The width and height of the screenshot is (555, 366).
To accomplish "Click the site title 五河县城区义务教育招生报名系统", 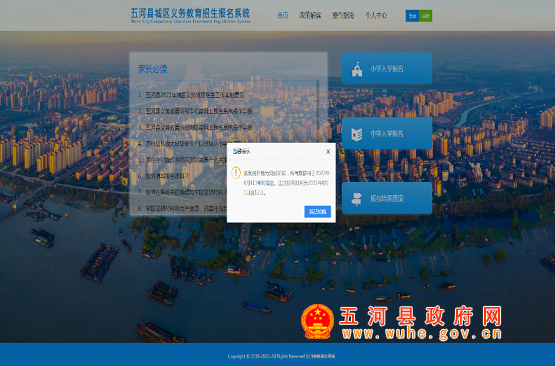I will coord(190,13).
